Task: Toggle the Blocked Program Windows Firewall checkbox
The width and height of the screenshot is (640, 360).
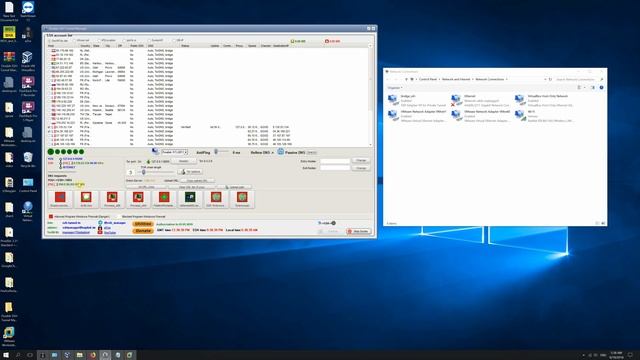Action: pos(119,216)
